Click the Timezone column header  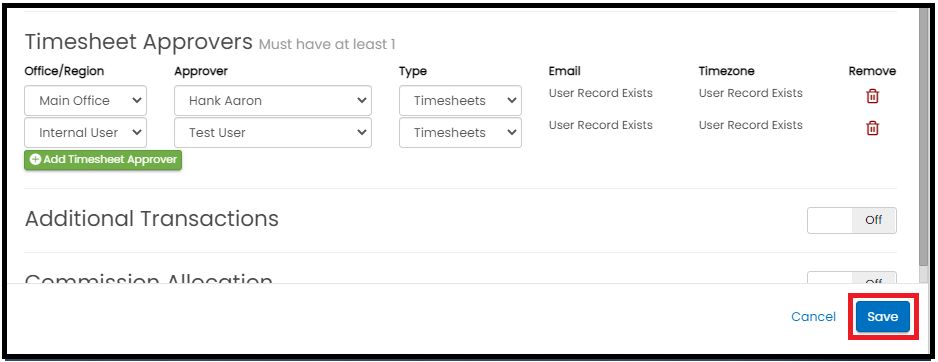pyautogui.click(x=726, y=71)
